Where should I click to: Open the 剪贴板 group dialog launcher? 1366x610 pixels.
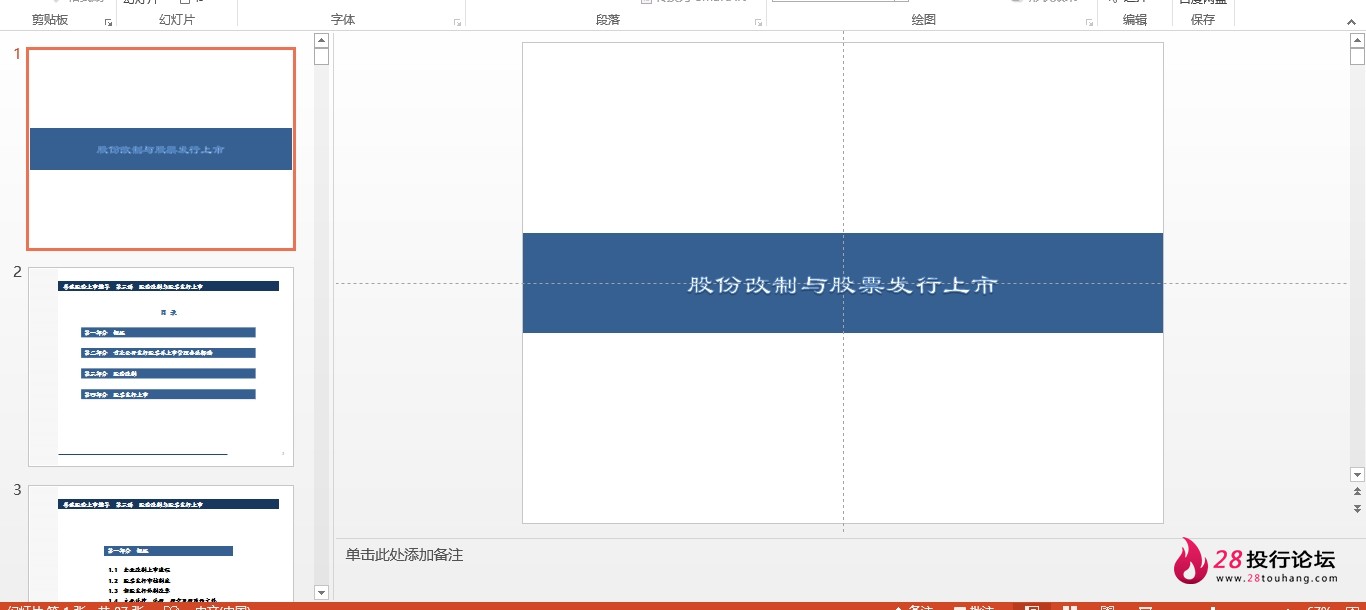click(x=108, y=21)
